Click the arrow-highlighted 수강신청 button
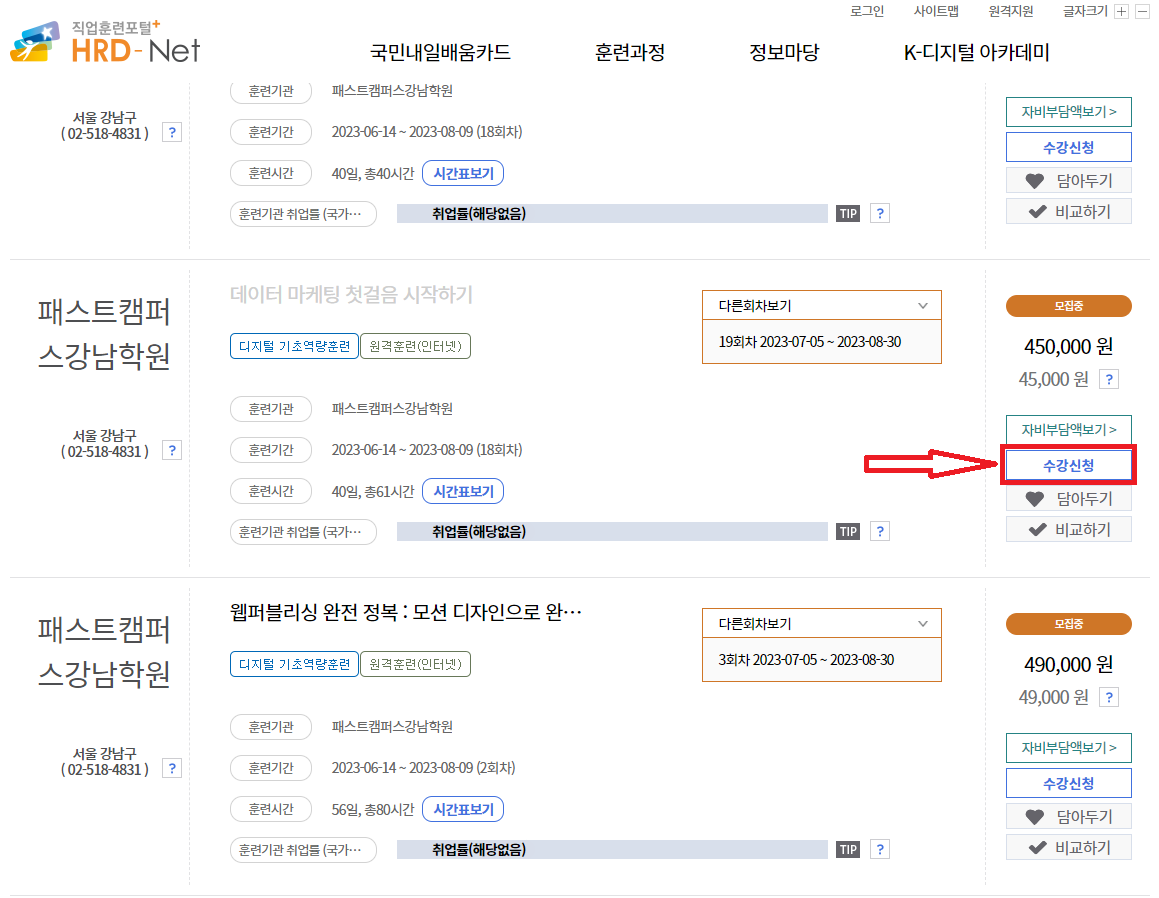Image resolution: width=1159 pixels, height=898 pixels. (1068, 464)
